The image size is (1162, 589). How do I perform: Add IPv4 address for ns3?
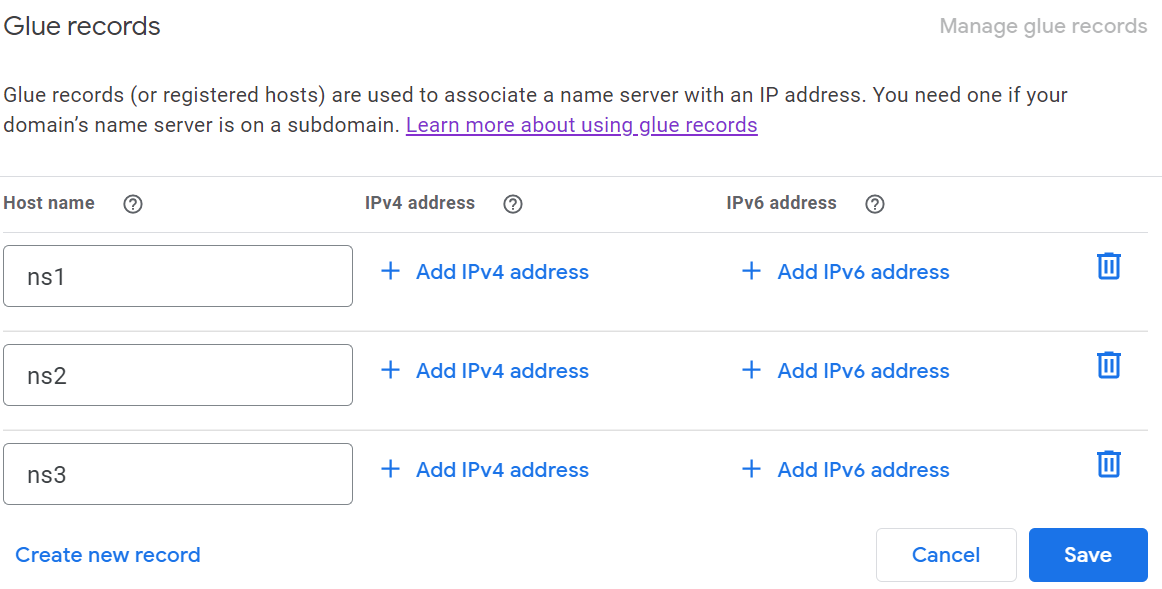coord(486,470)
